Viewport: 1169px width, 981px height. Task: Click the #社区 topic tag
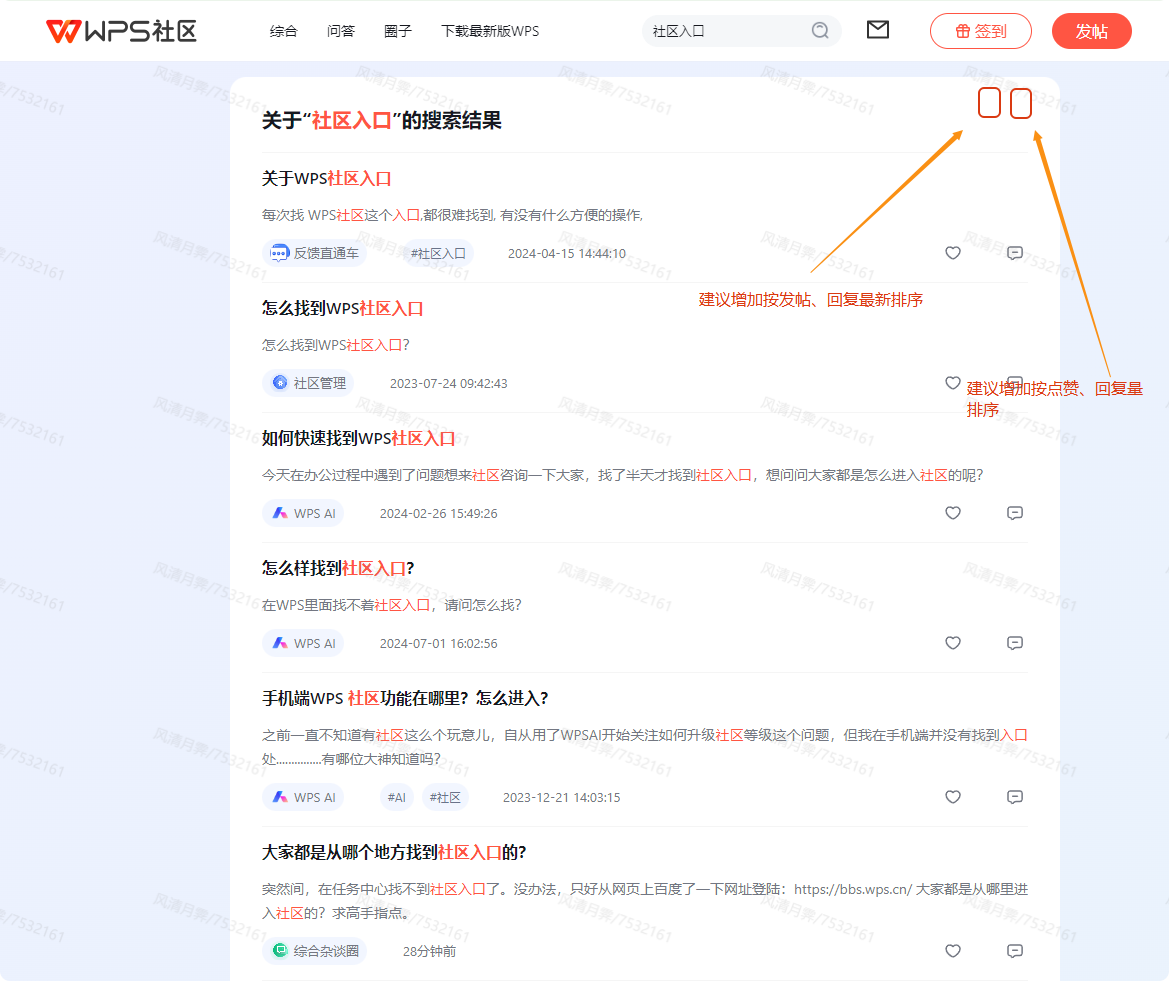pyautogui.click(x=445, y=797)
